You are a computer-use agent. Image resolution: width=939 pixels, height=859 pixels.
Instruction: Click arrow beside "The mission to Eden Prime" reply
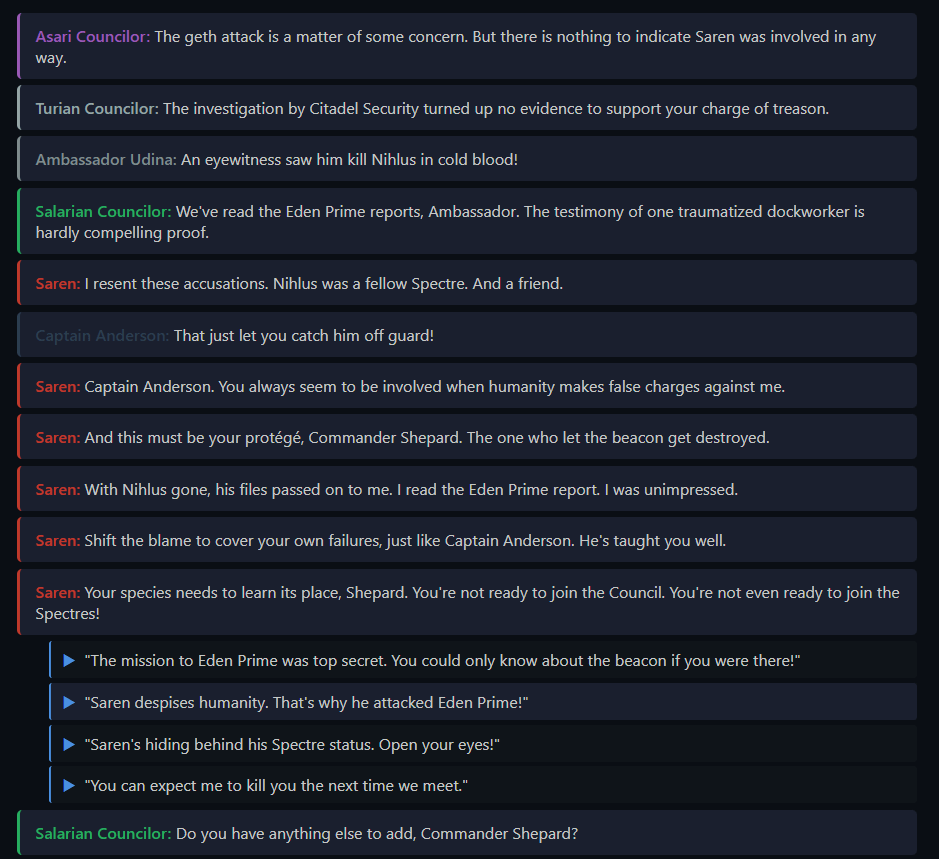[69, 661]
